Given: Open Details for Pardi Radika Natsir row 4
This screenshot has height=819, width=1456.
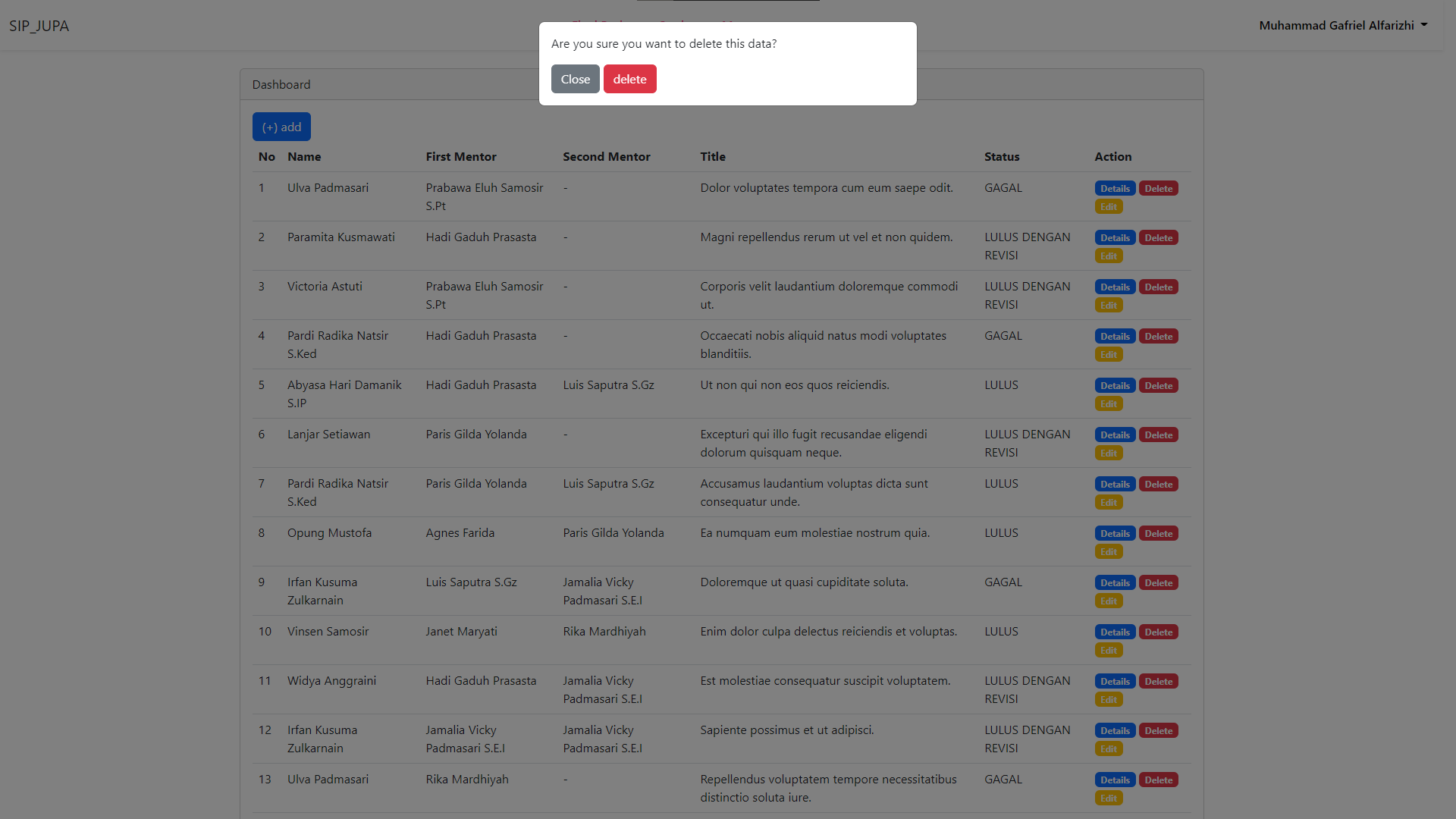Looking at the screenshot, I should coord(1114,336).
